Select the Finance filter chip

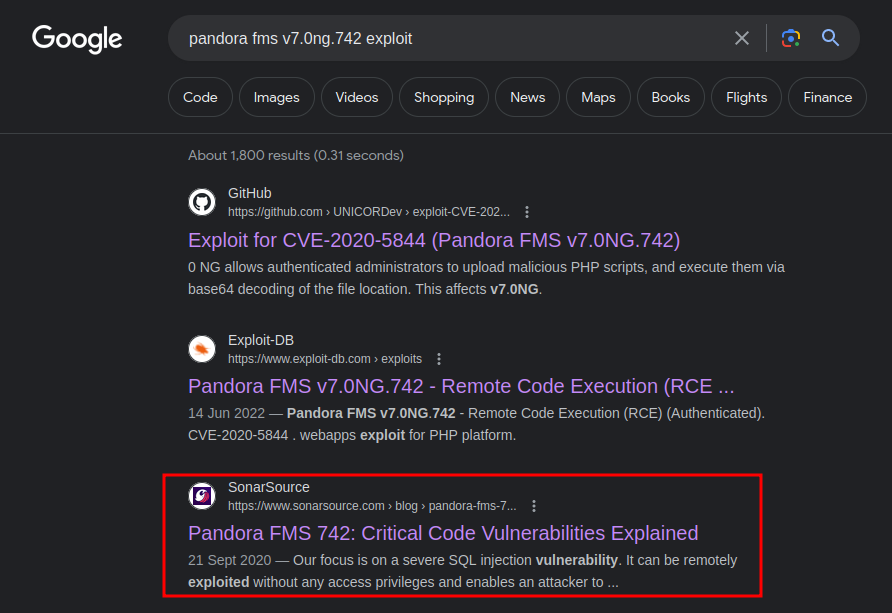[x=827, y=97]
